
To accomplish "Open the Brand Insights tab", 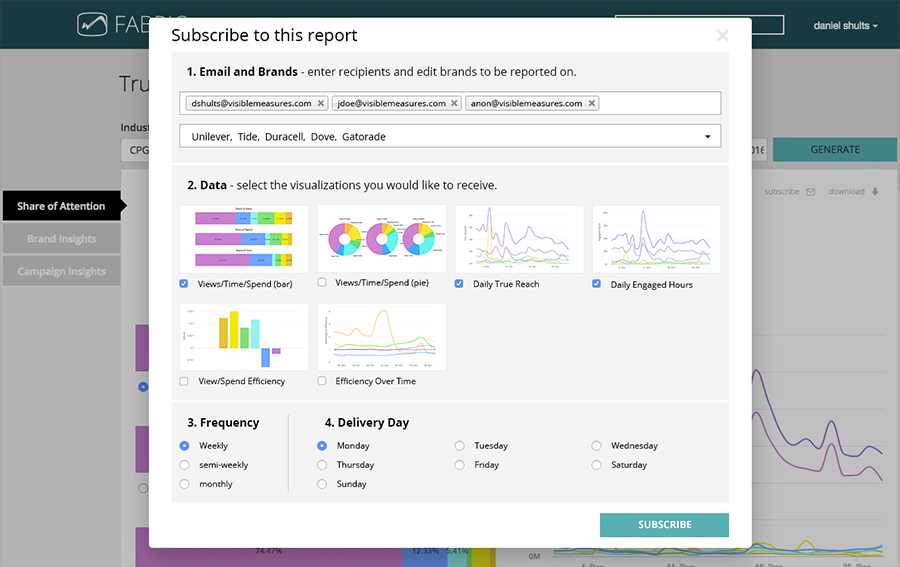I will 61,239.
